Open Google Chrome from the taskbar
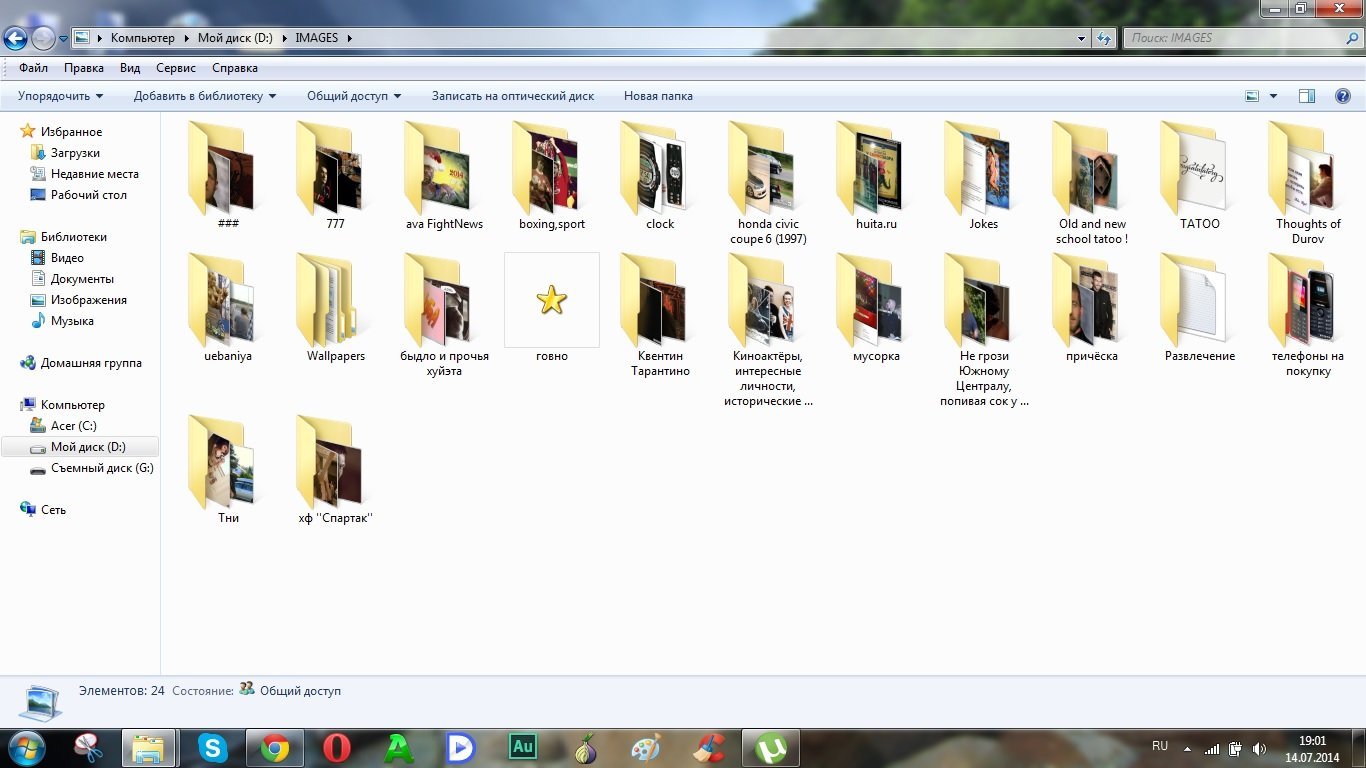Screen dimensions: 1366x768 275,748
